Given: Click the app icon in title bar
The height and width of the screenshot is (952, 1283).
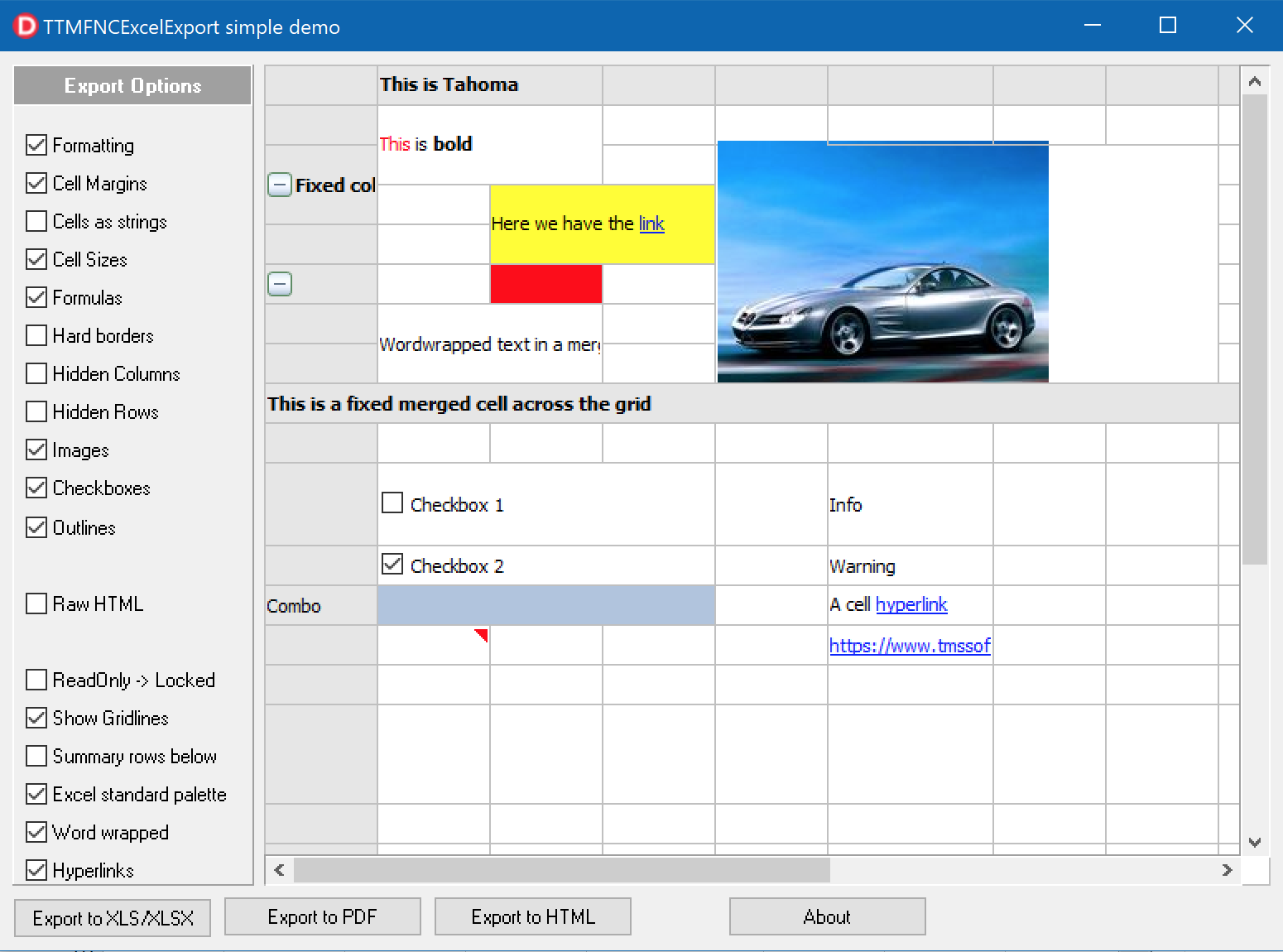Looking at the screenshot, I should [26, 26].
